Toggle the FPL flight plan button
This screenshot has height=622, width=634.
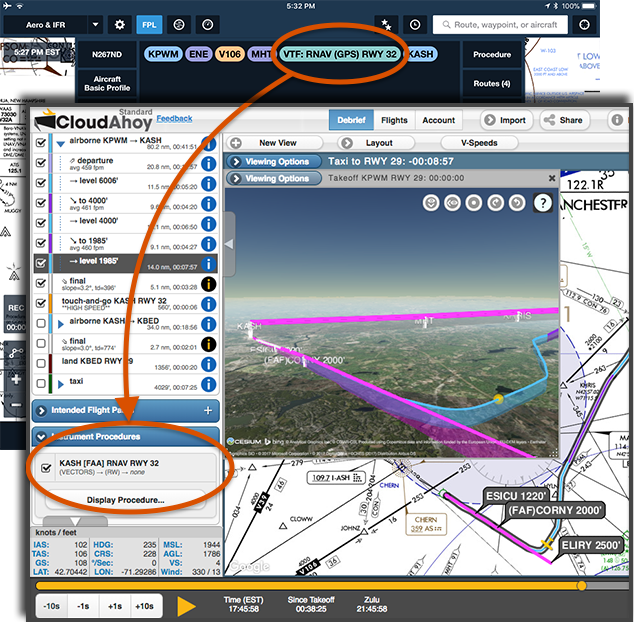tap(149, 25)
